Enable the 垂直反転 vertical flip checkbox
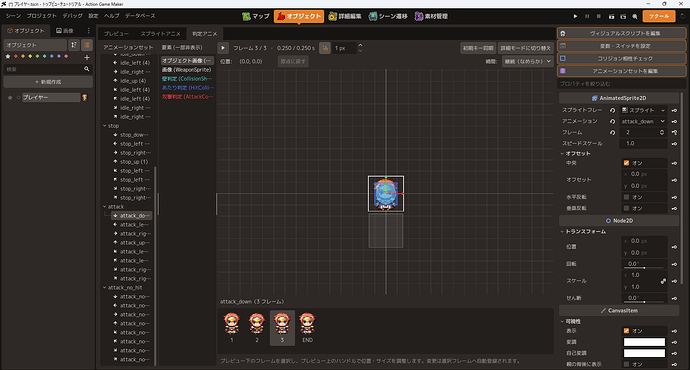The width and height of the screenshot is (690, 370). pos(626,208)
